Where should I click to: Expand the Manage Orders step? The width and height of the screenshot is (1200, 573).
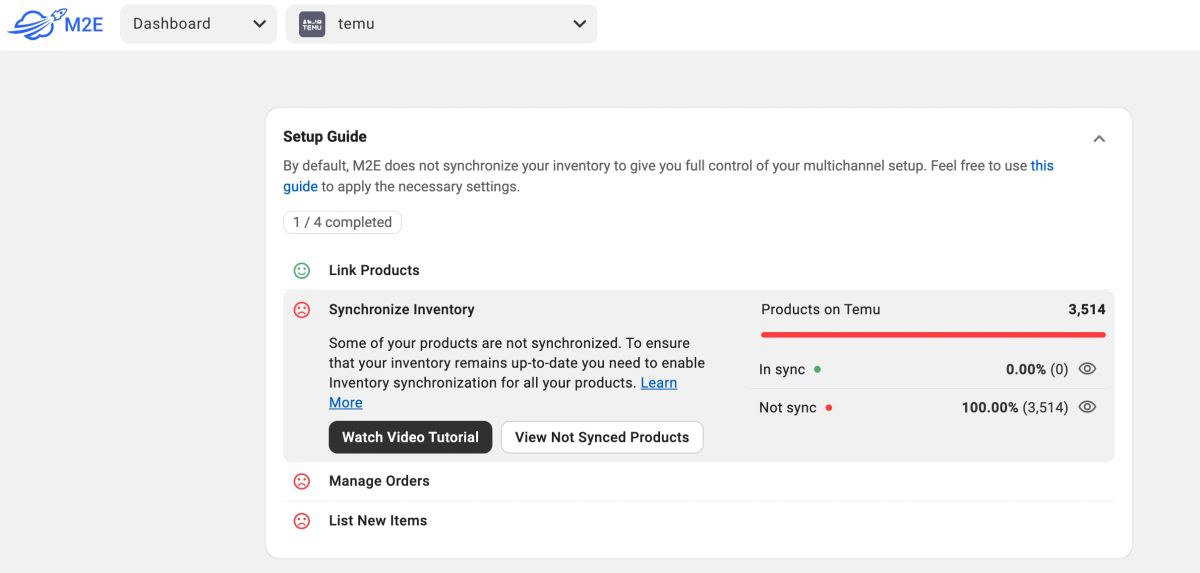click(x=379, y=481)
